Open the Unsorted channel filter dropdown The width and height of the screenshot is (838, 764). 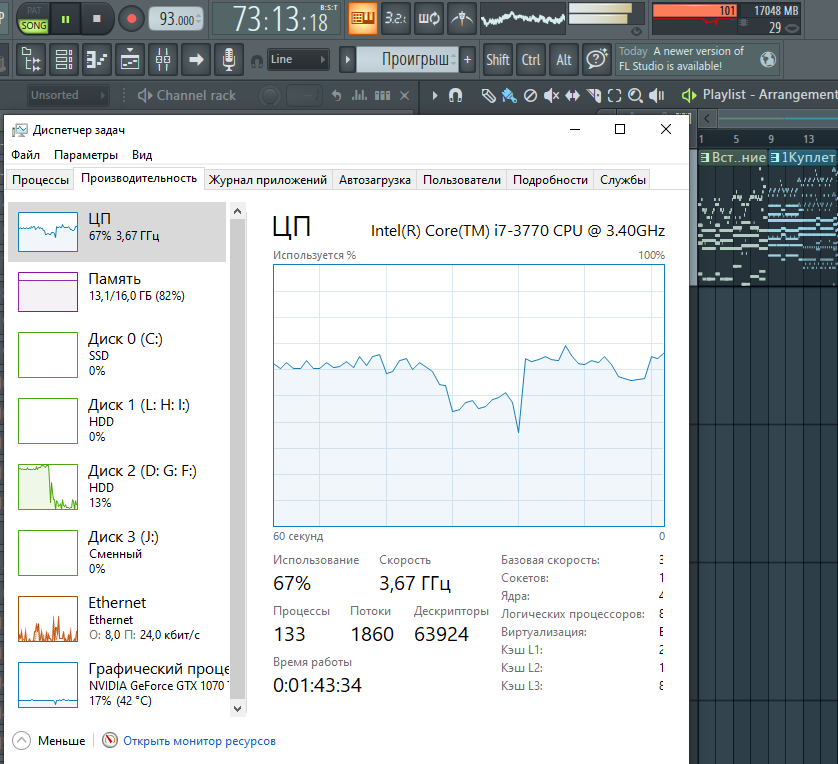(68, 96)
